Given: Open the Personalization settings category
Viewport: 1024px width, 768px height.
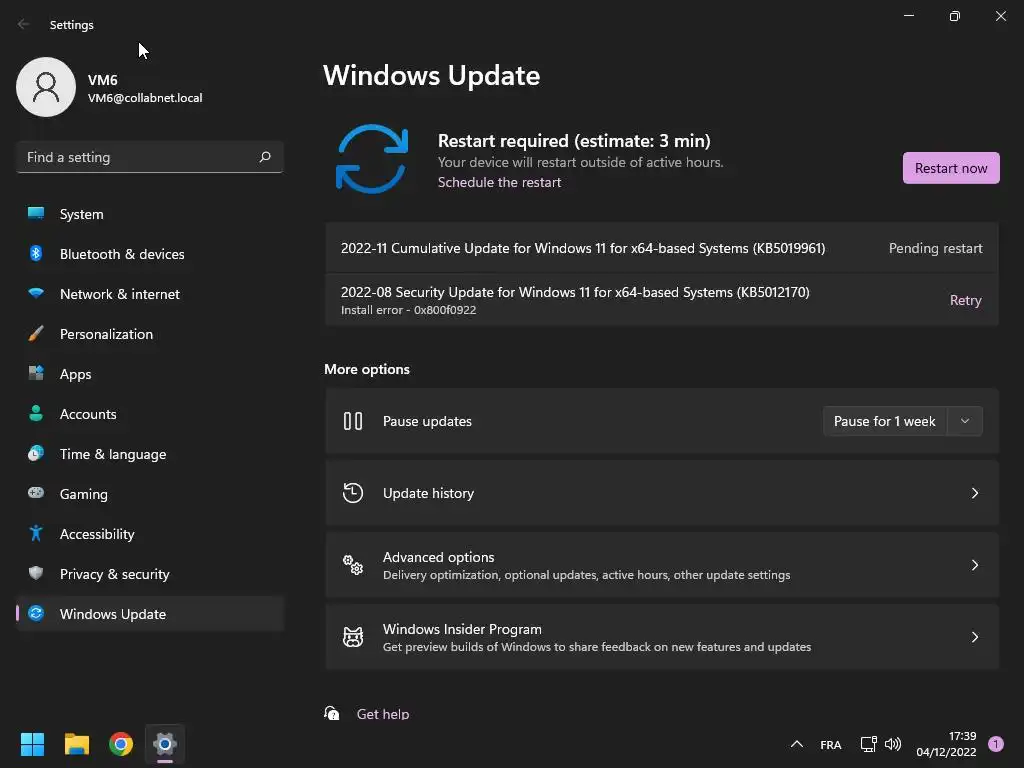Looking at the screenshot, I should 106,334.
